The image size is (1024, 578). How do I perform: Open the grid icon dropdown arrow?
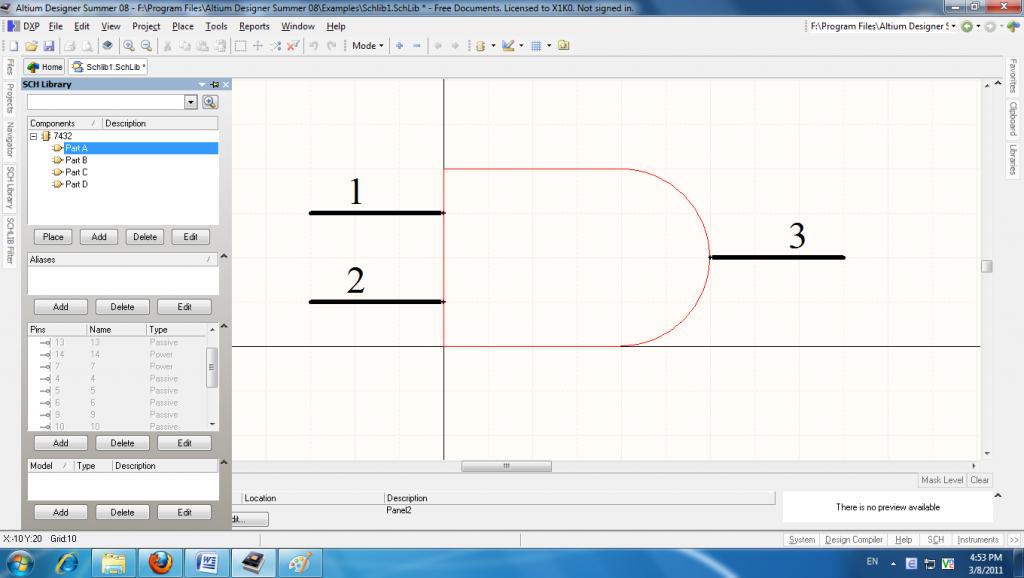coord(549,46)
